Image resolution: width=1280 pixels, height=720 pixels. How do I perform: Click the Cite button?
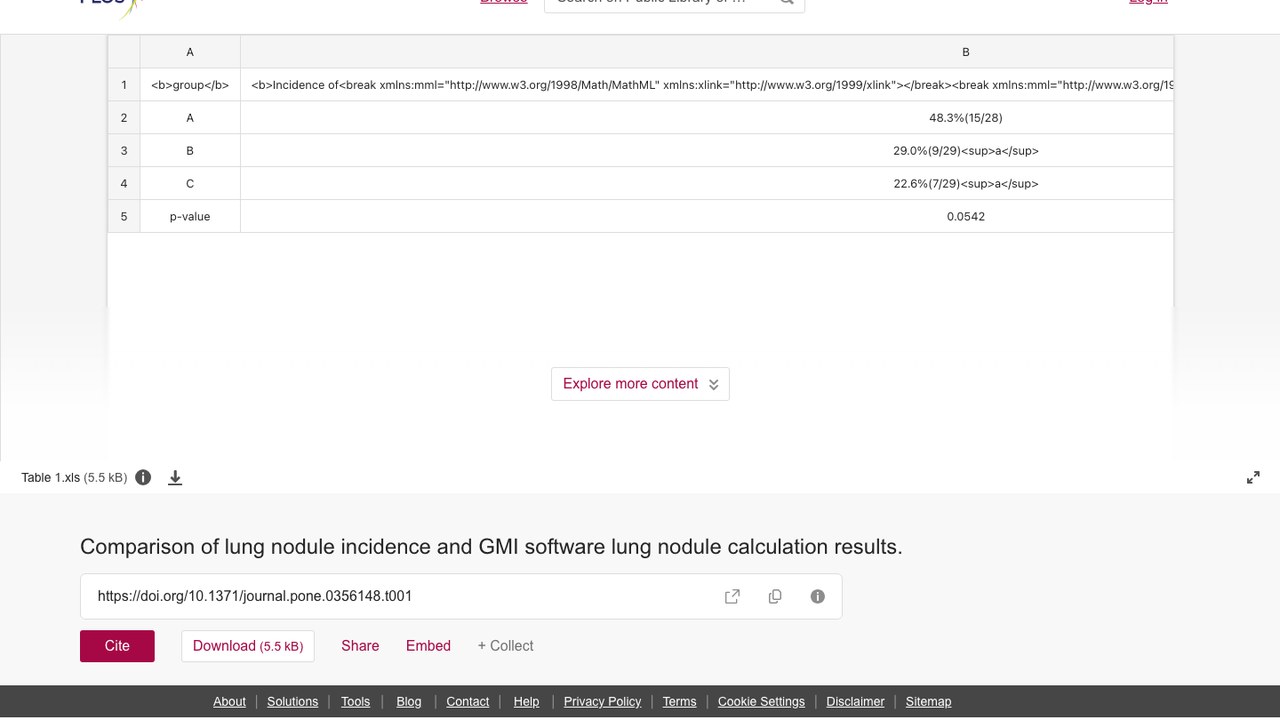click(x=117, y=646)
